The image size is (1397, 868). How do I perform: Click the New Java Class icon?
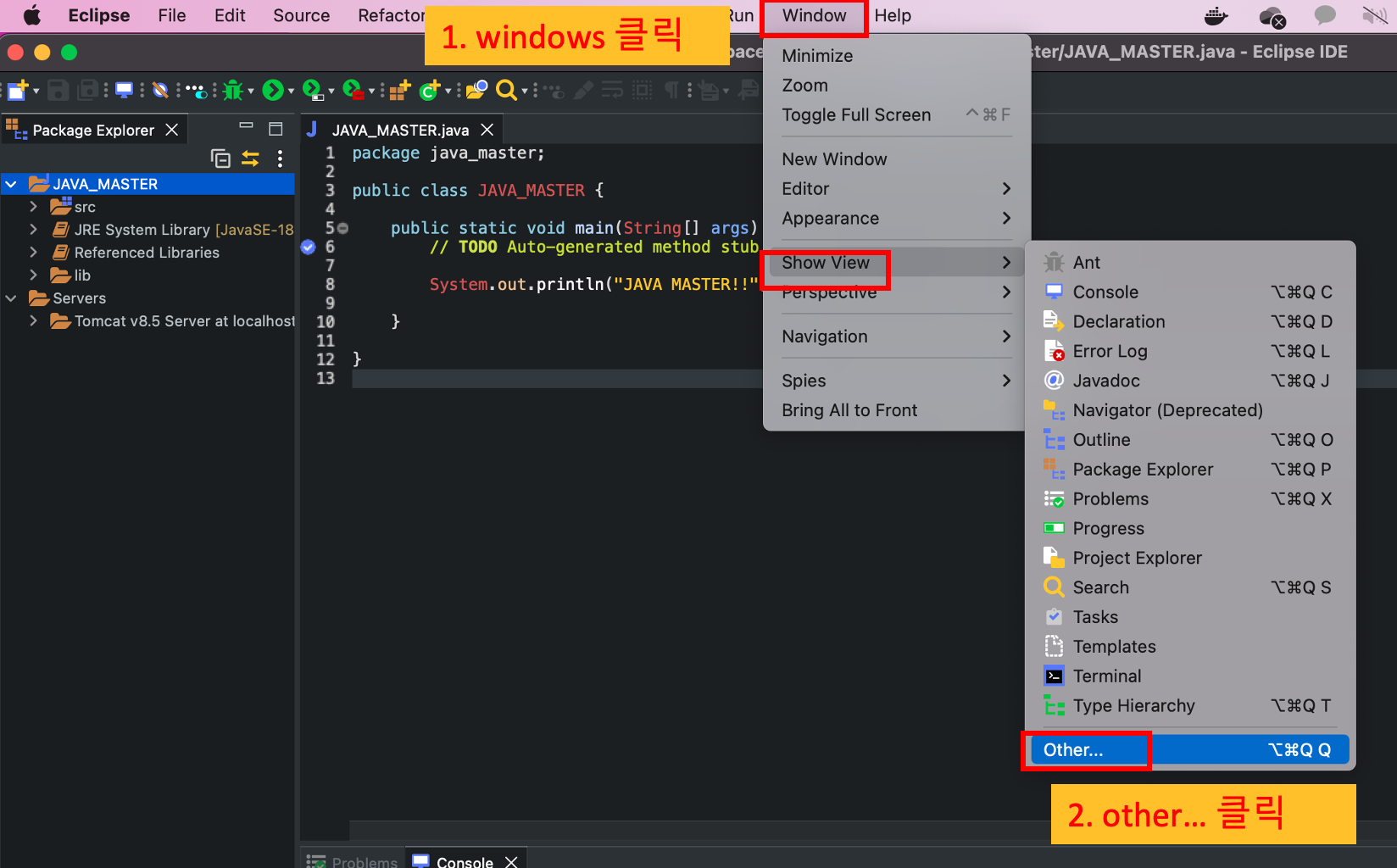(430, 90)
